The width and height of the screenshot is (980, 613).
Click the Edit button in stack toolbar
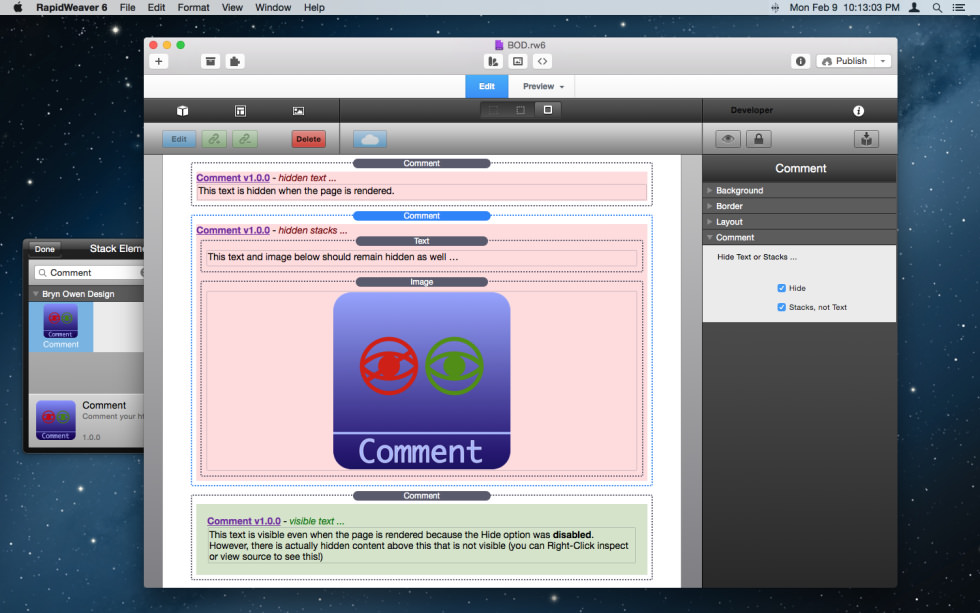point(179,139)
